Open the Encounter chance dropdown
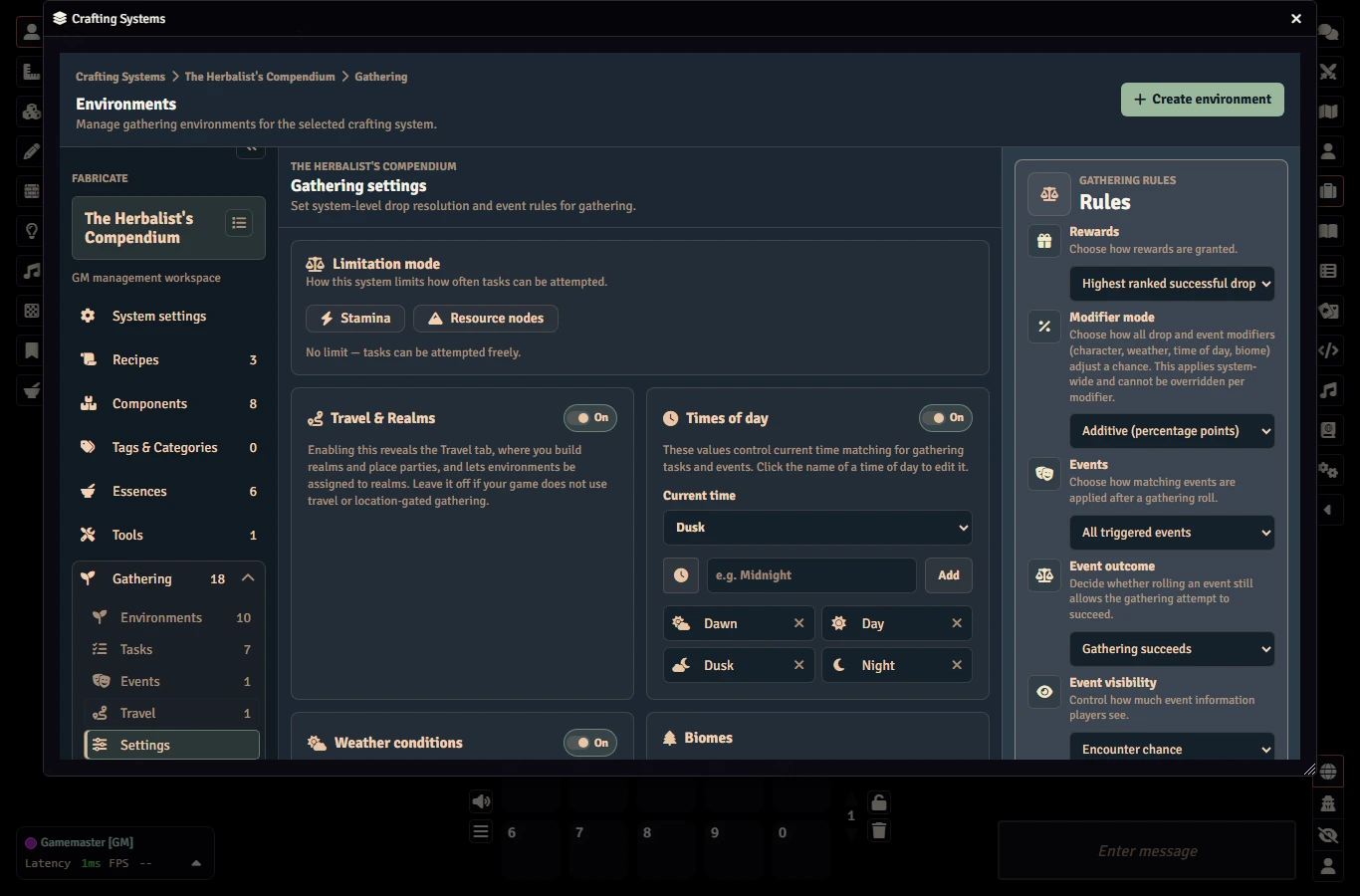Viewport: 1360px width, 896px height. (1172, 749)
